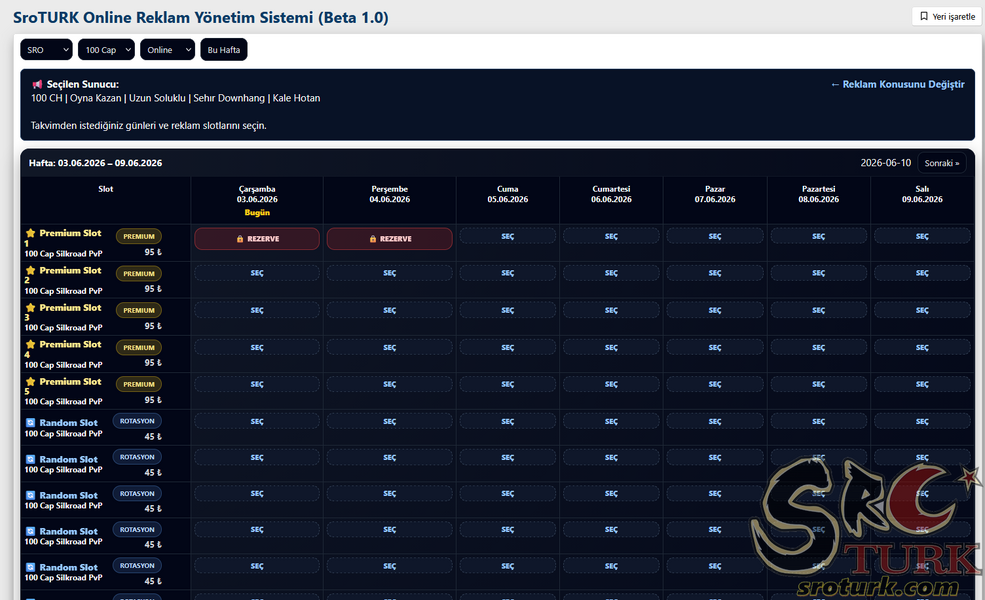Open the 100 Cap dropdown
The height and width of the screenshot is (600, 985).
point(106,50)
